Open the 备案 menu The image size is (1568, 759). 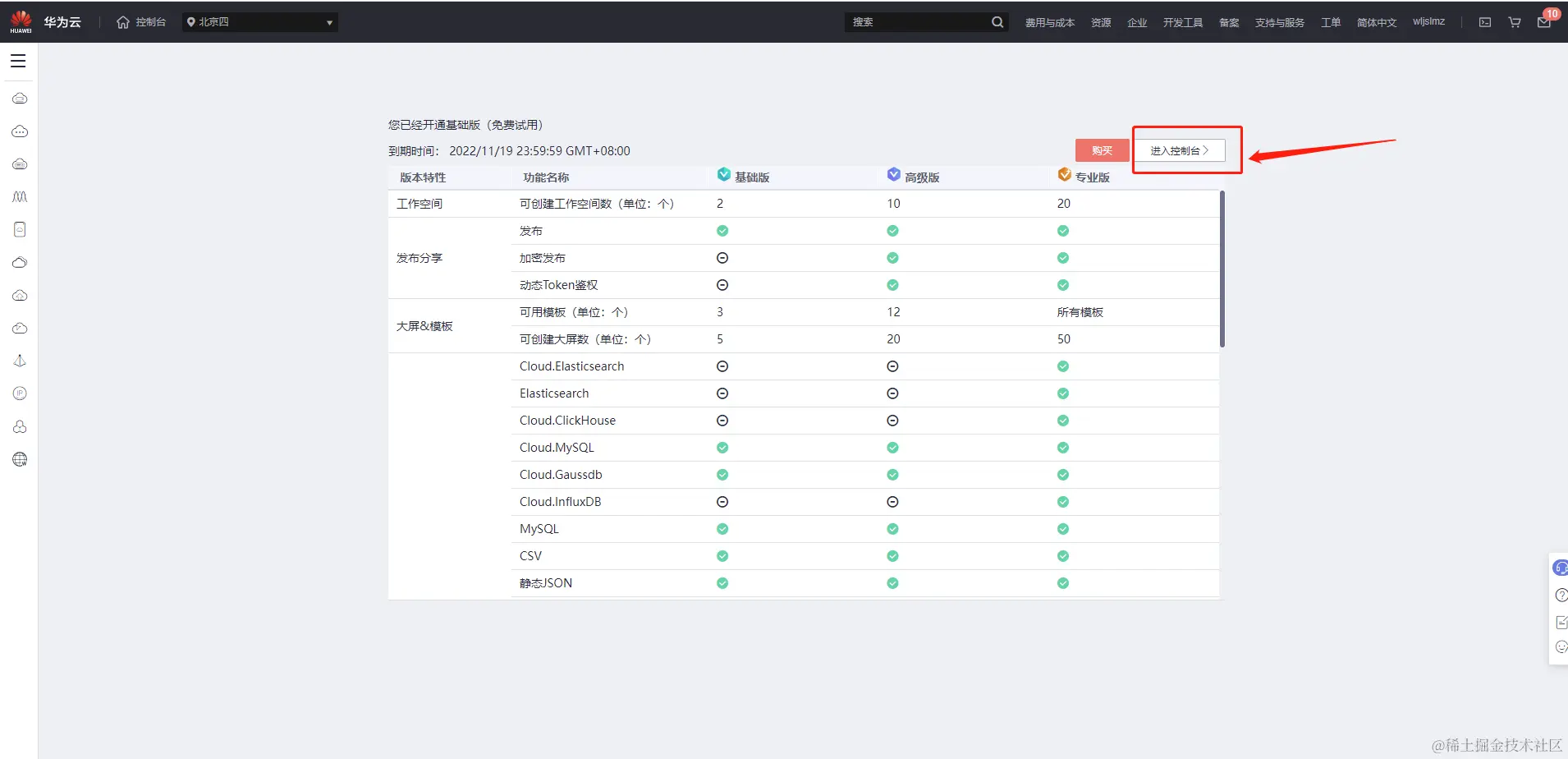[x=1229, y=22]
